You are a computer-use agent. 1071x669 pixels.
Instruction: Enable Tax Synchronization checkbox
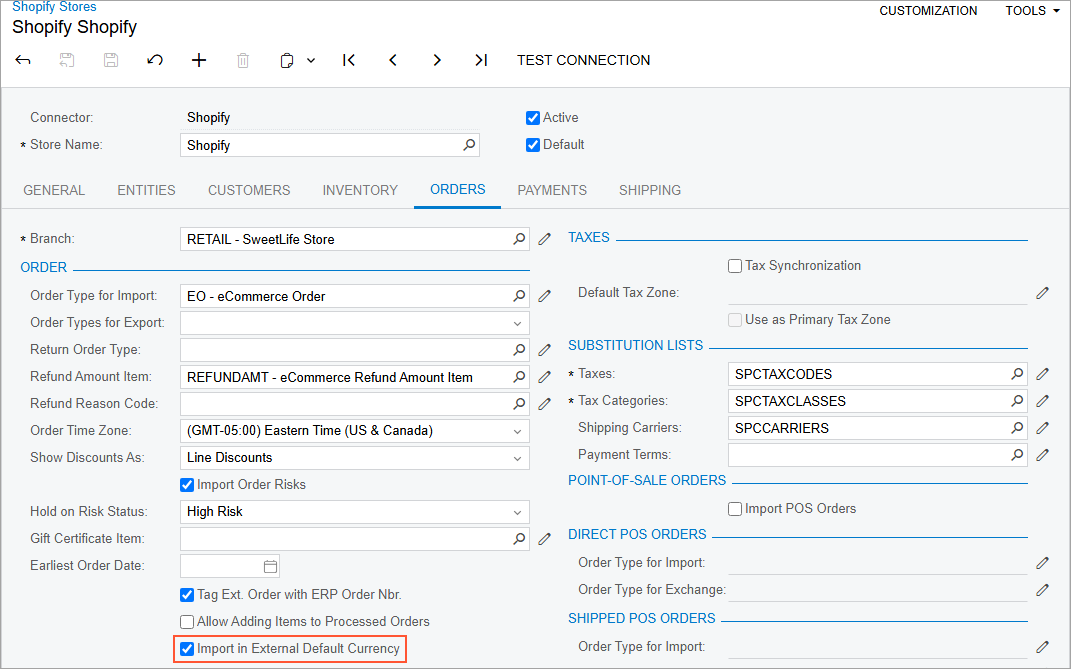(735, 266)
